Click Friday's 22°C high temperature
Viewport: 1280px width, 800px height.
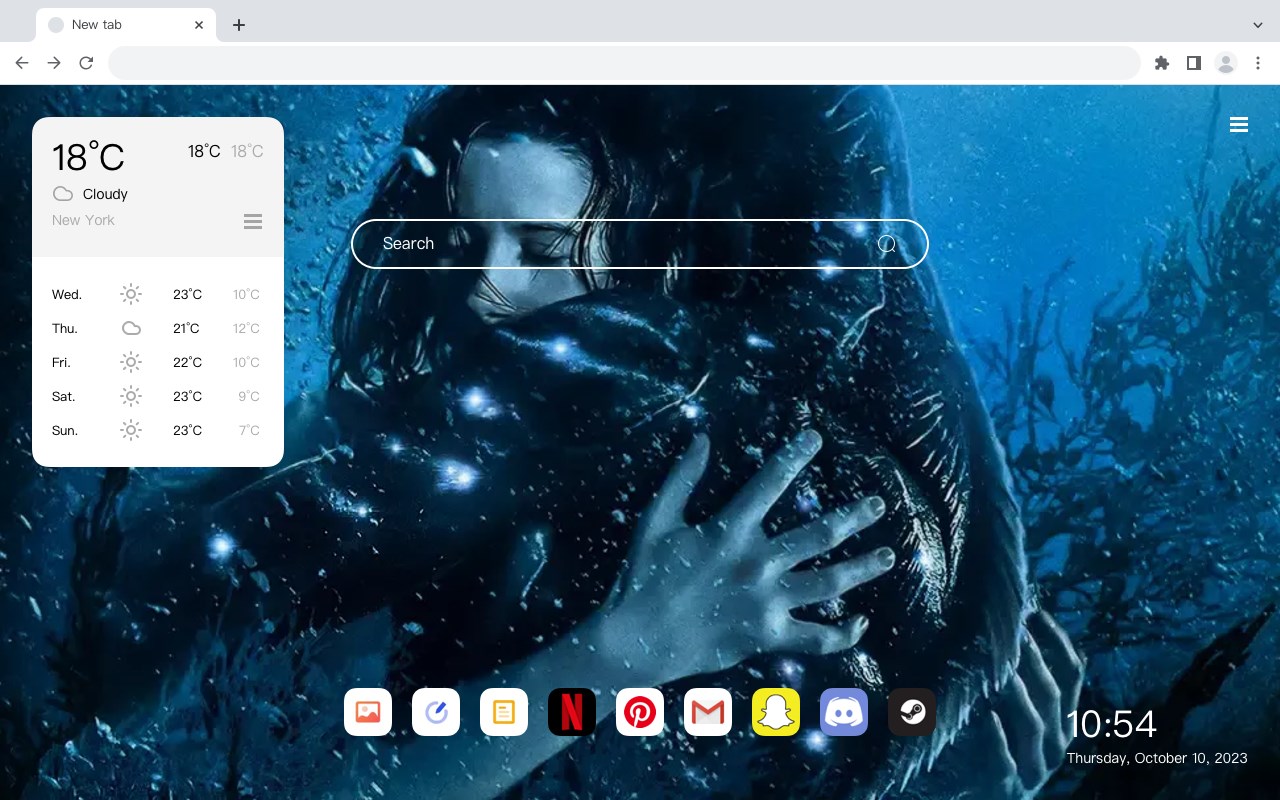[x=187, y=362]
